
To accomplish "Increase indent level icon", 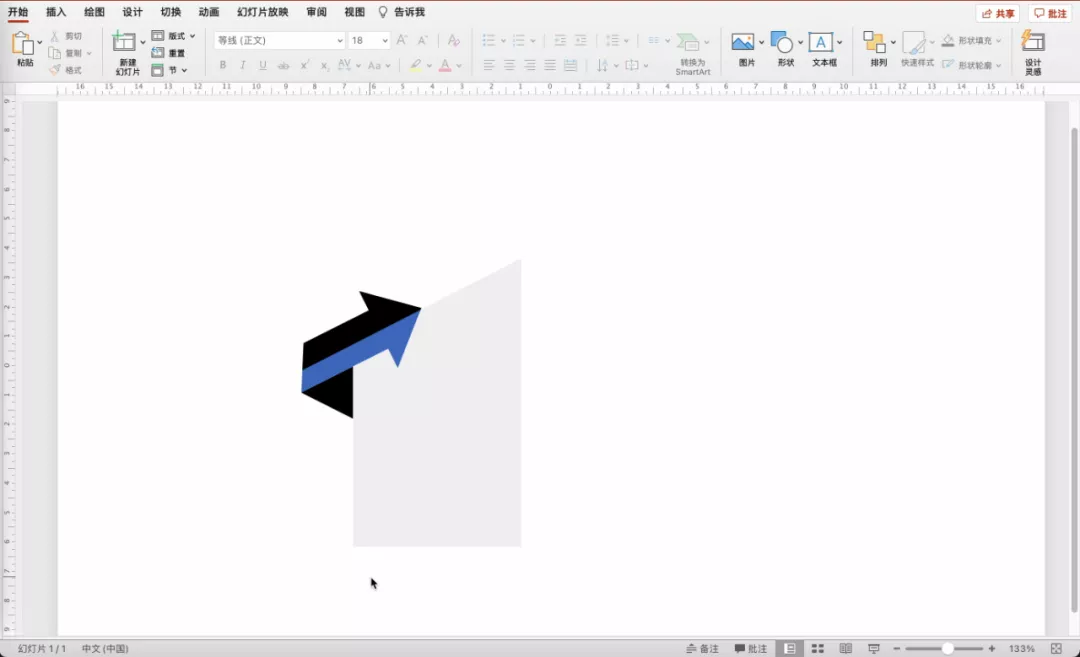I will [581, 41].
